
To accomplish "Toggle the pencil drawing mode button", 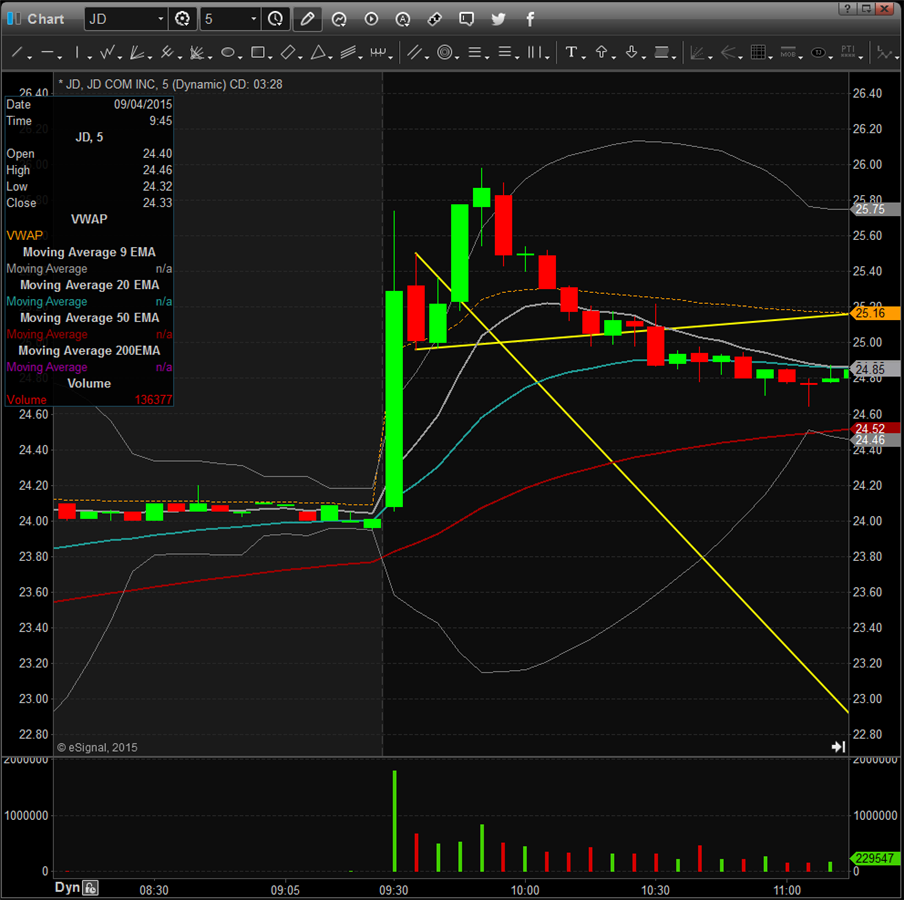I will 307,19.
